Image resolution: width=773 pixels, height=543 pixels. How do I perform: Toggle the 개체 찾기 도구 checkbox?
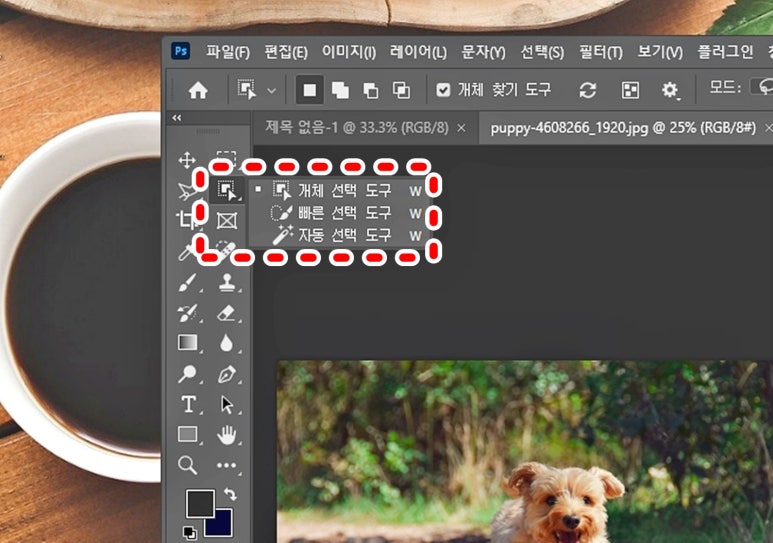tap(443, 90)
